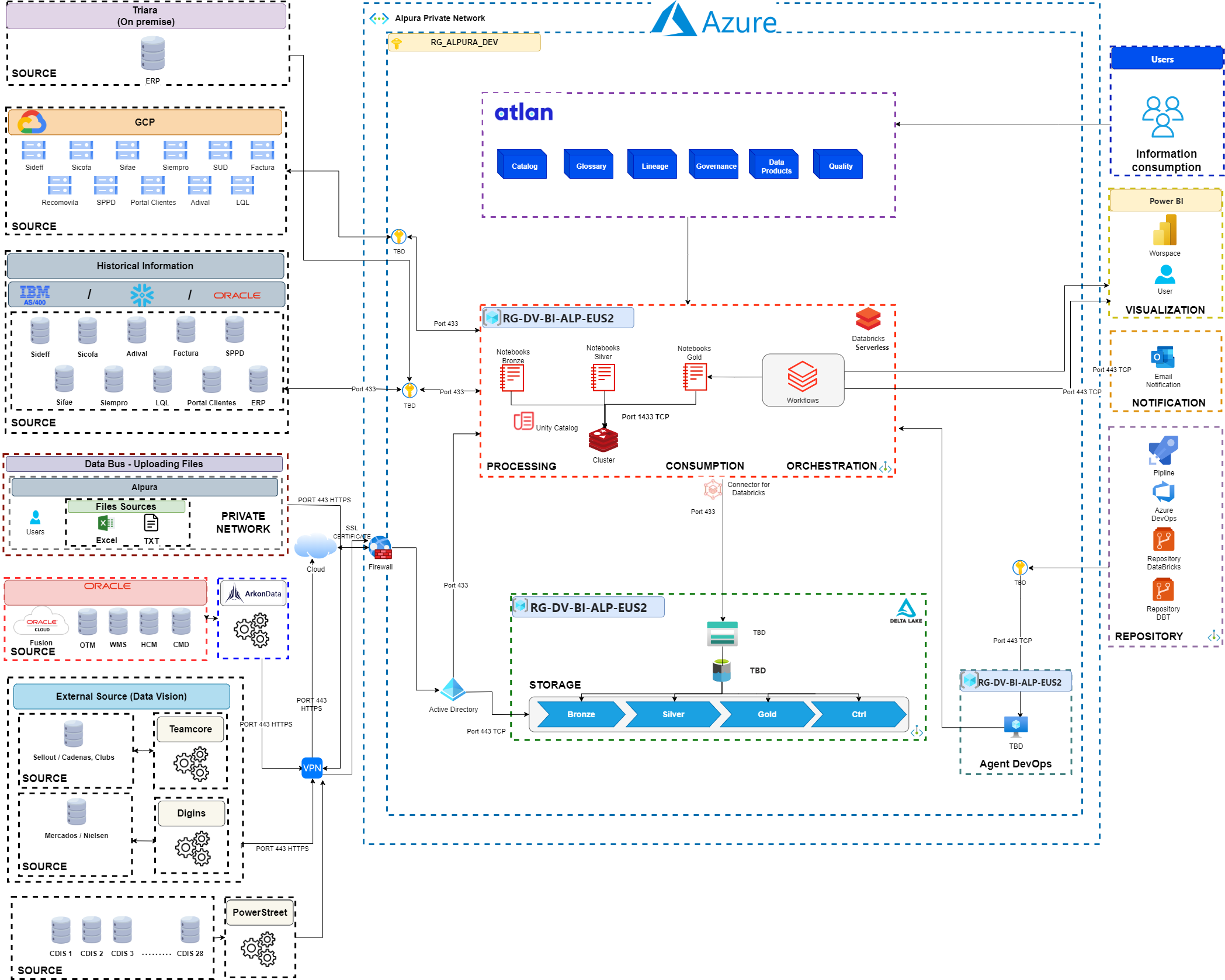1225x980 pixels.
Task: Click the atlan Lineage block
Action: point(652,164)
